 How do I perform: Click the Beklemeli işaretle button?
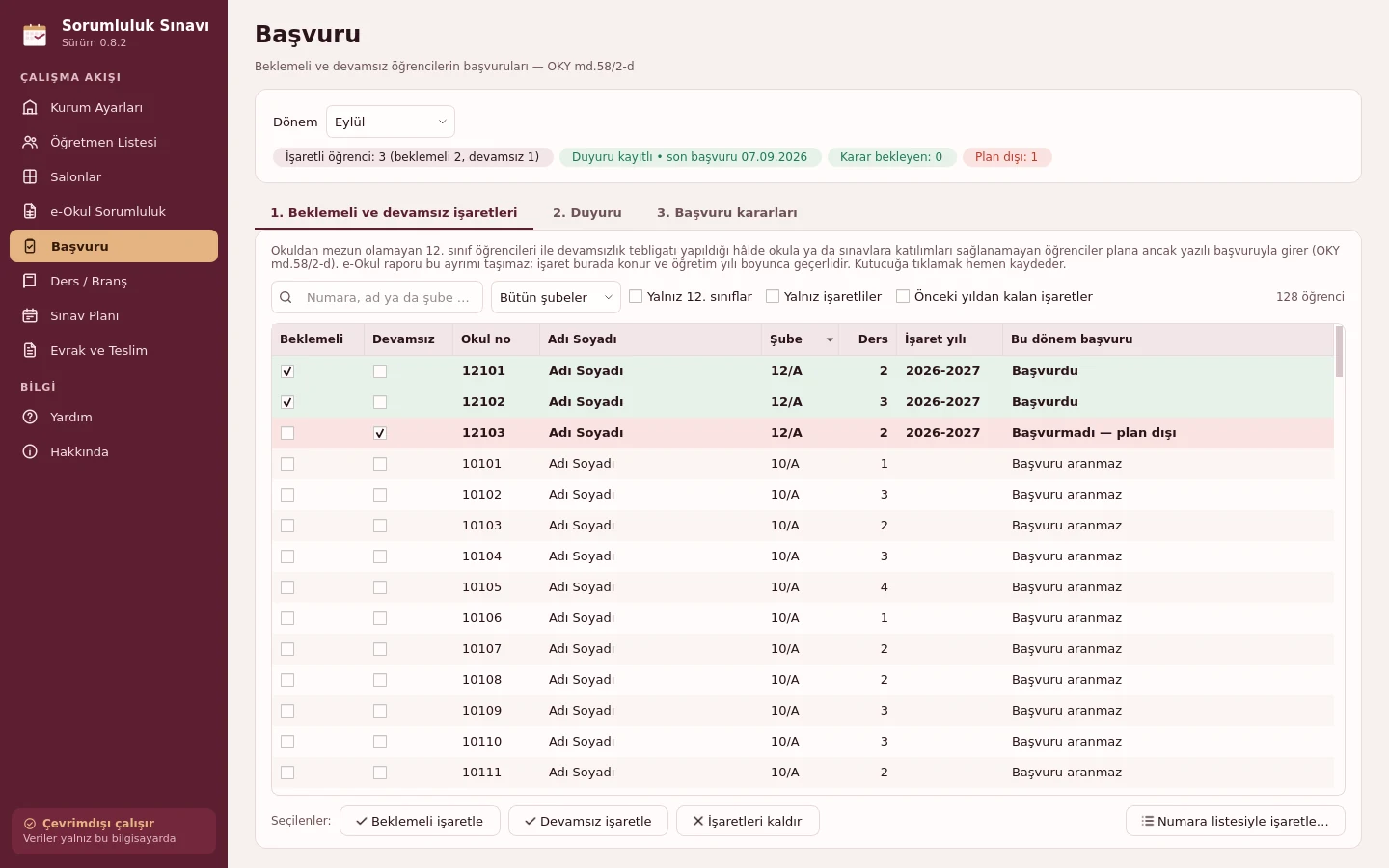[x=420, y=821]
